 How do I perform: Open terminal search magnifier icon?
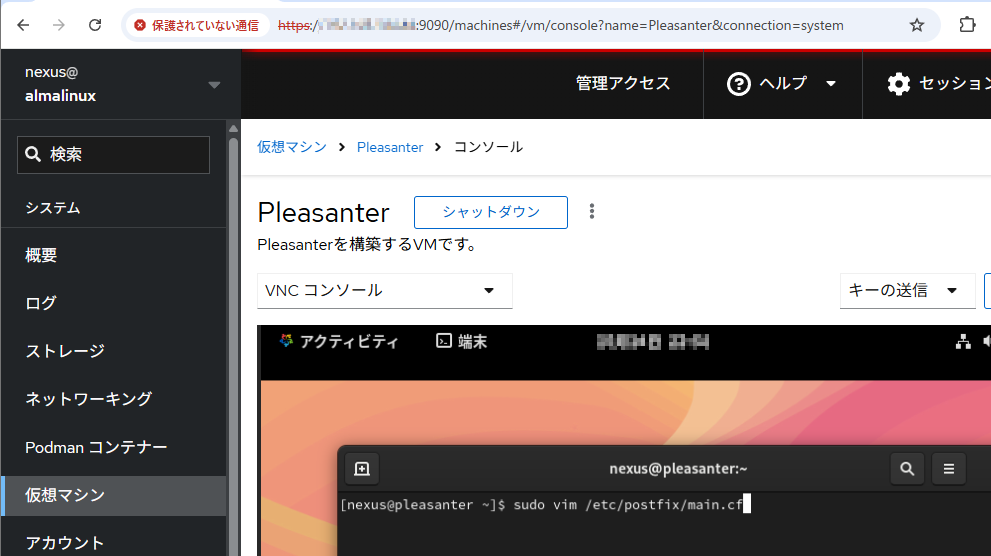[907, 468]
